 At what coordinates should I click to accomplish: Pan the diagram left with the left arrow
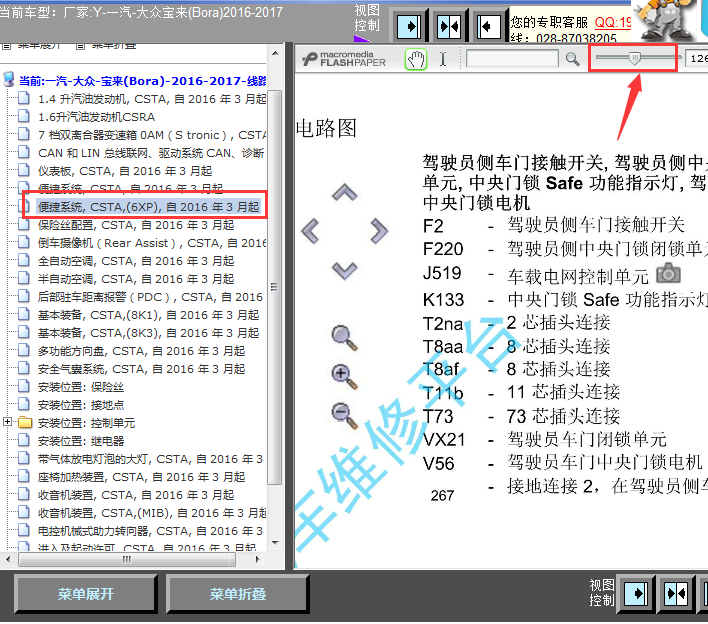coord(311,232)
